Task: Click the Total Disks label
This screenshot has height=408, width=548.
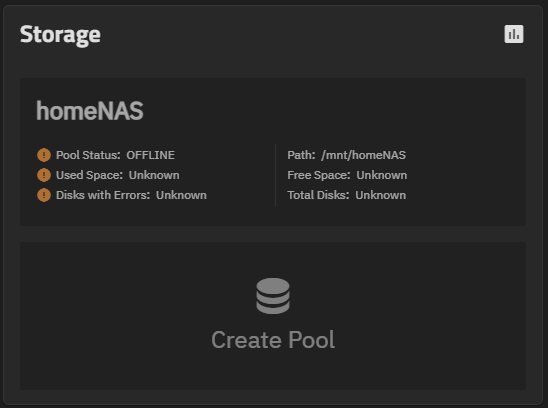Action: (x=318, y=195)
